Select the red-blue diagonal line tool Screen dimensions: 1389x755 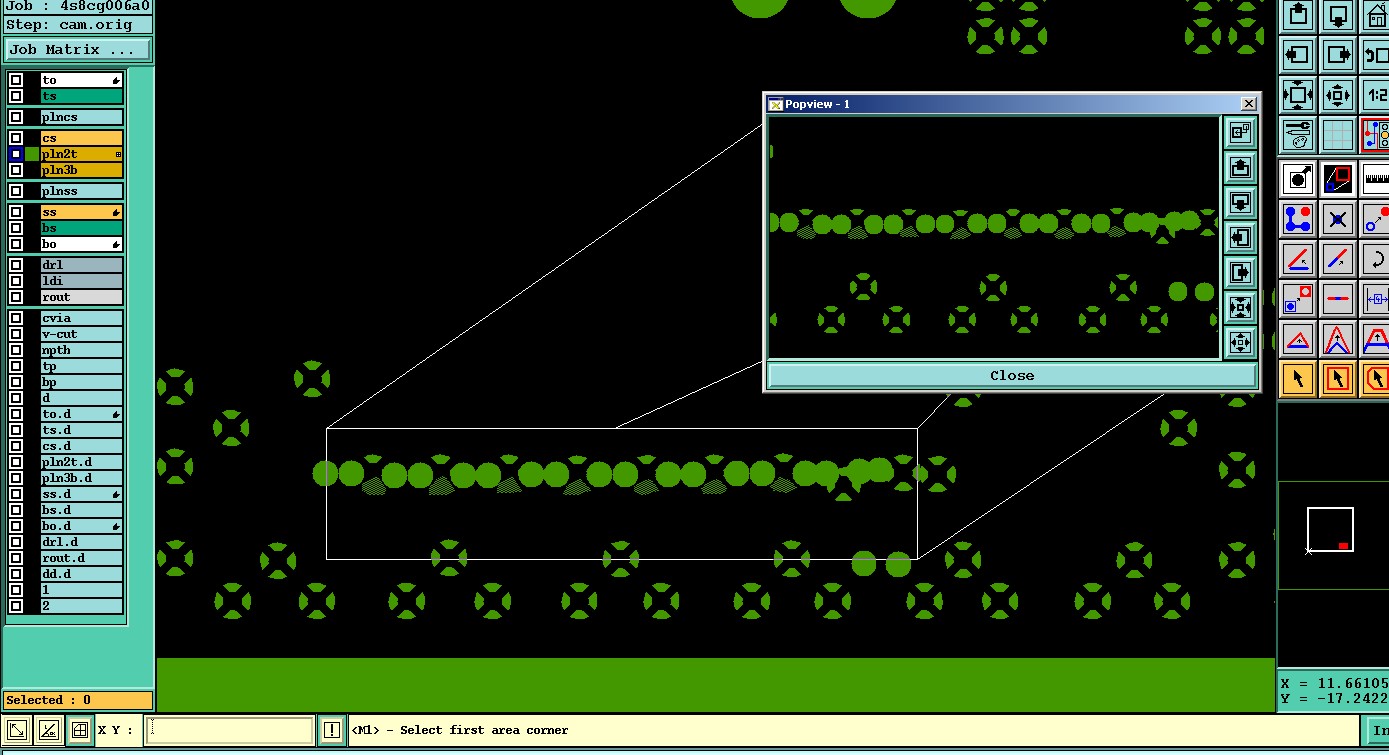click(x=1338, y=259)
